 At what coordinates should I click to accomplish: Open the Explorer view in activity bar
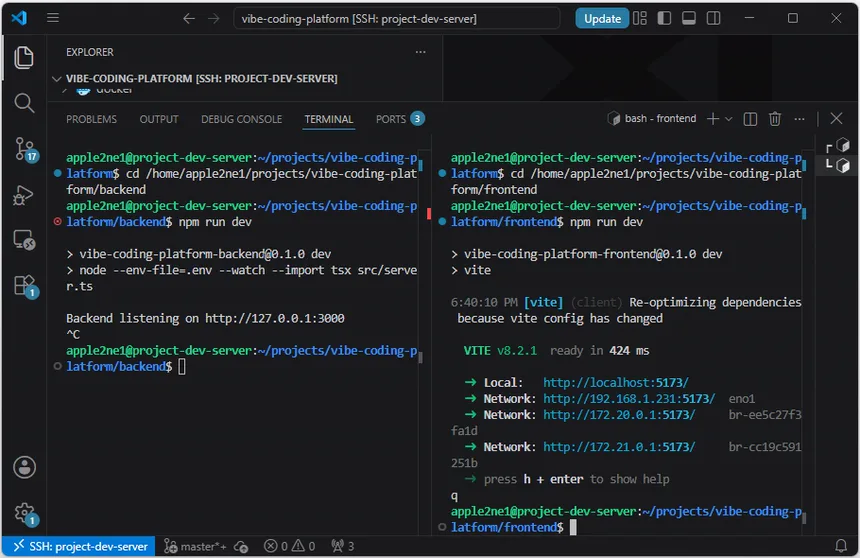(x=24, y=58)
